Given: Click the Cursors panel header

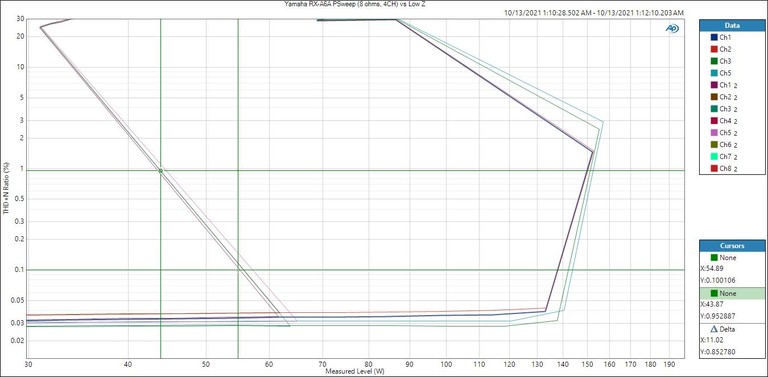Looking at the screenshot, I should coord(732,246).
